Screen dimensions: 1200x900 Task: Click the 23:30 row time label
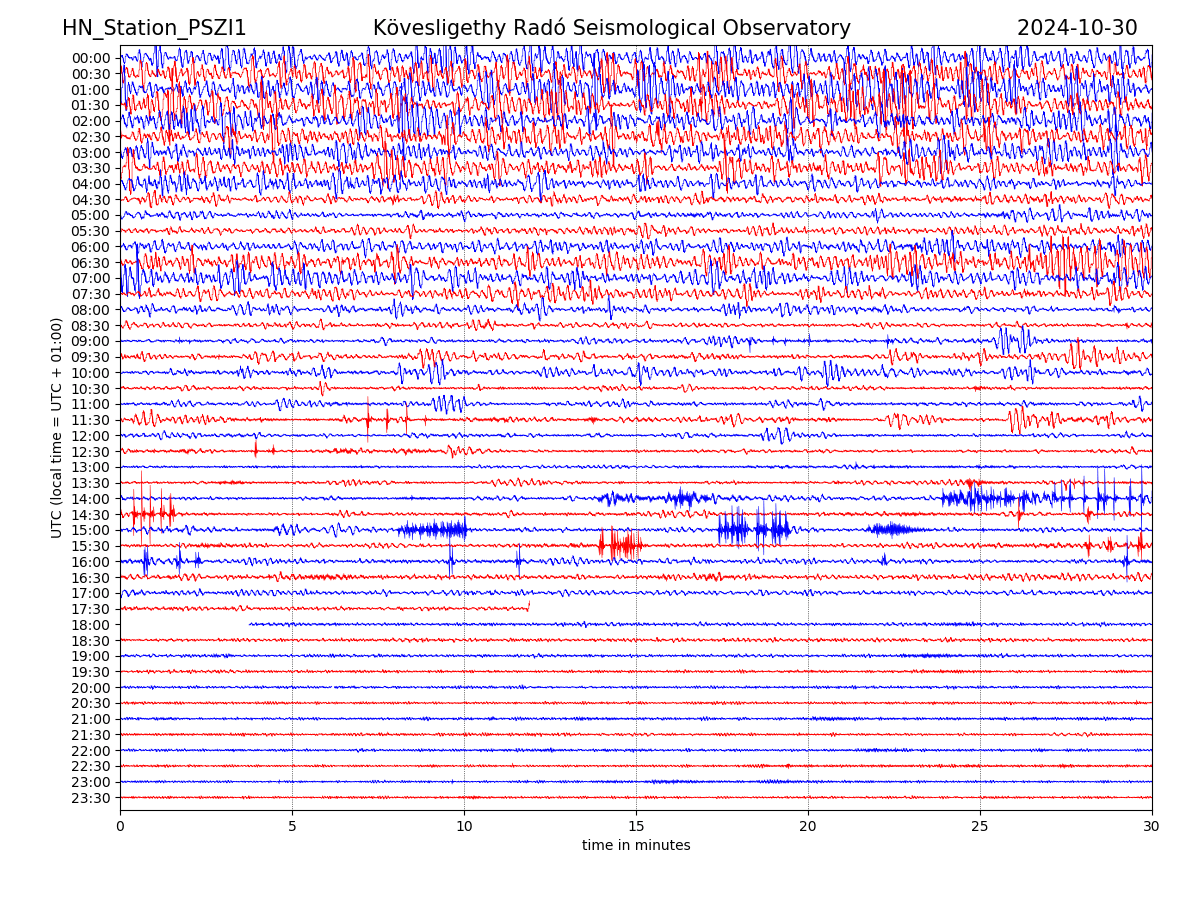91,798
